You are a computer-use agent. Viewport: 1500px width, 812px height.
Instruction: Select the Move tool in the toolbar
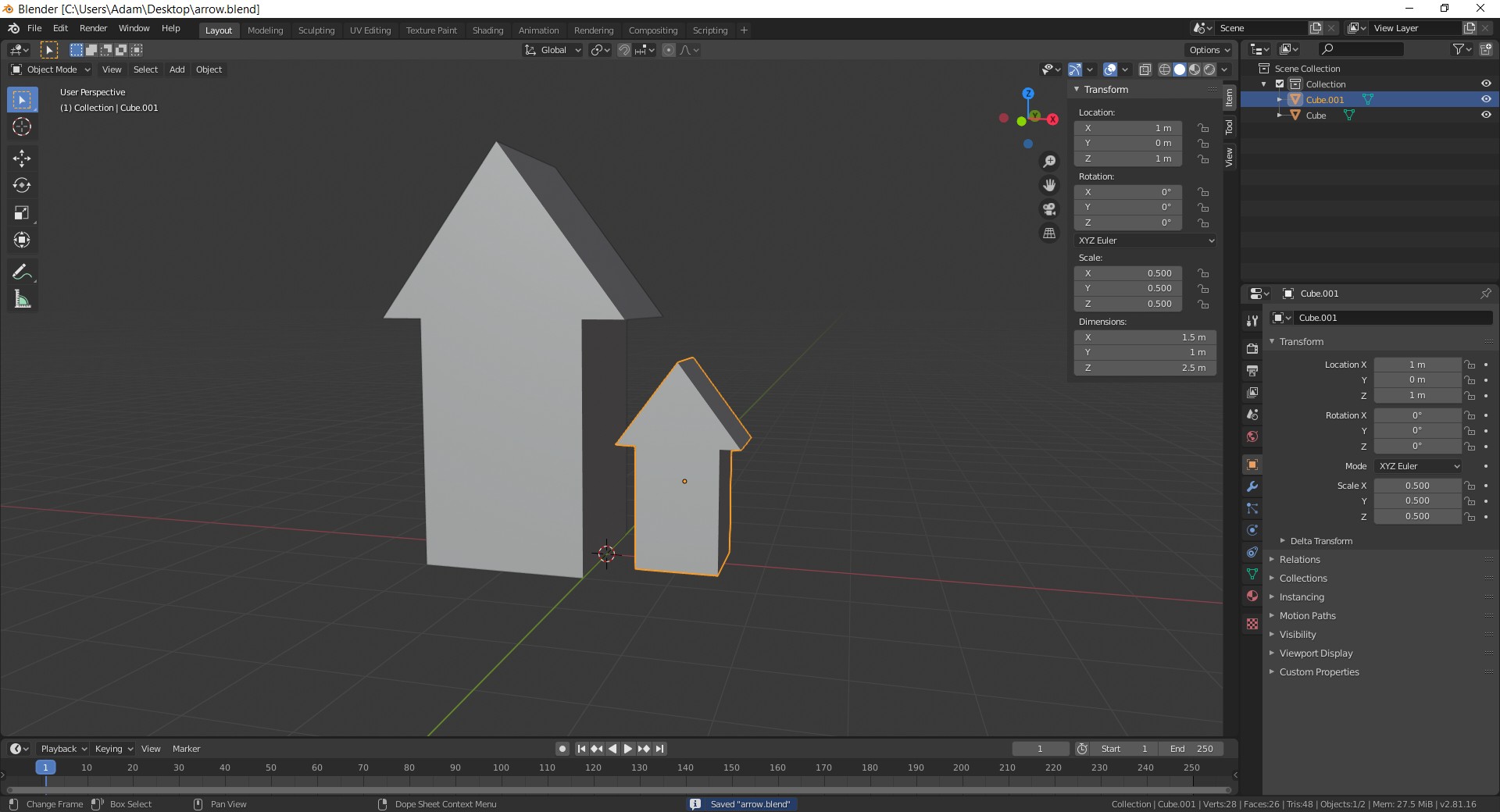(22, 158)
